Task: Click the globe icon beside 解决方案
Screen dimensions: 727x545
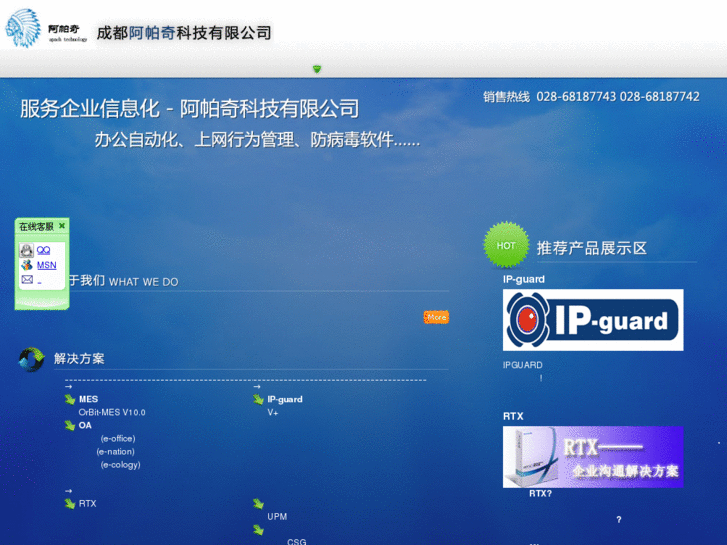Action: pyautogui.click(x=31, y=359)
